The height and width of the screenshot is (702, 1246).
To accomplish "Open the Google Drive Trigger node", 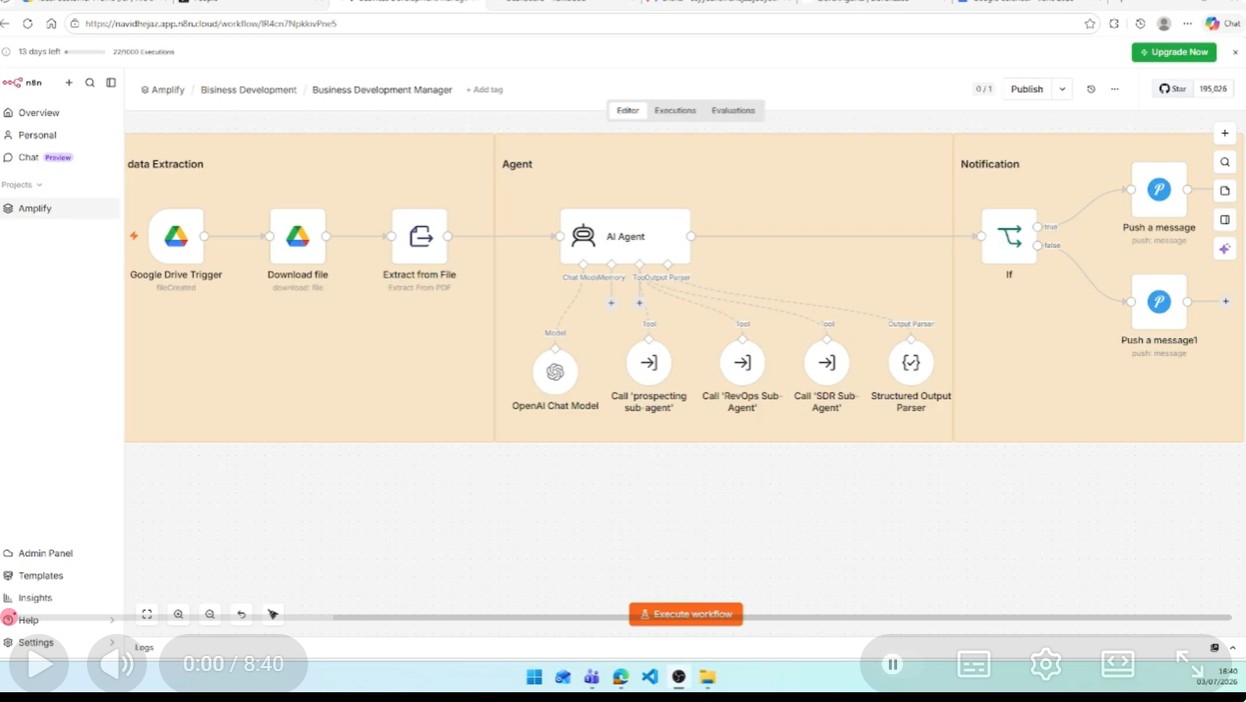I will [176, 236].
